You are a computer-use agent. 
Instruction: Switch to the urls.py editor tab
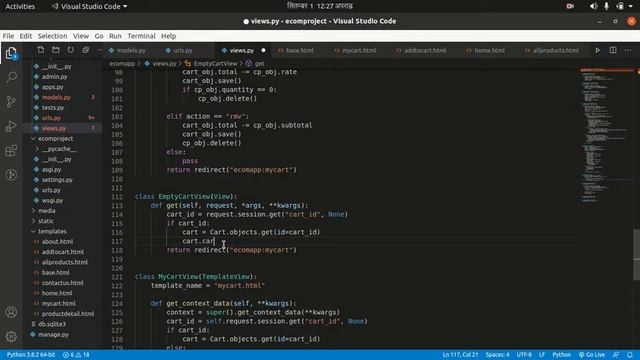182,50
